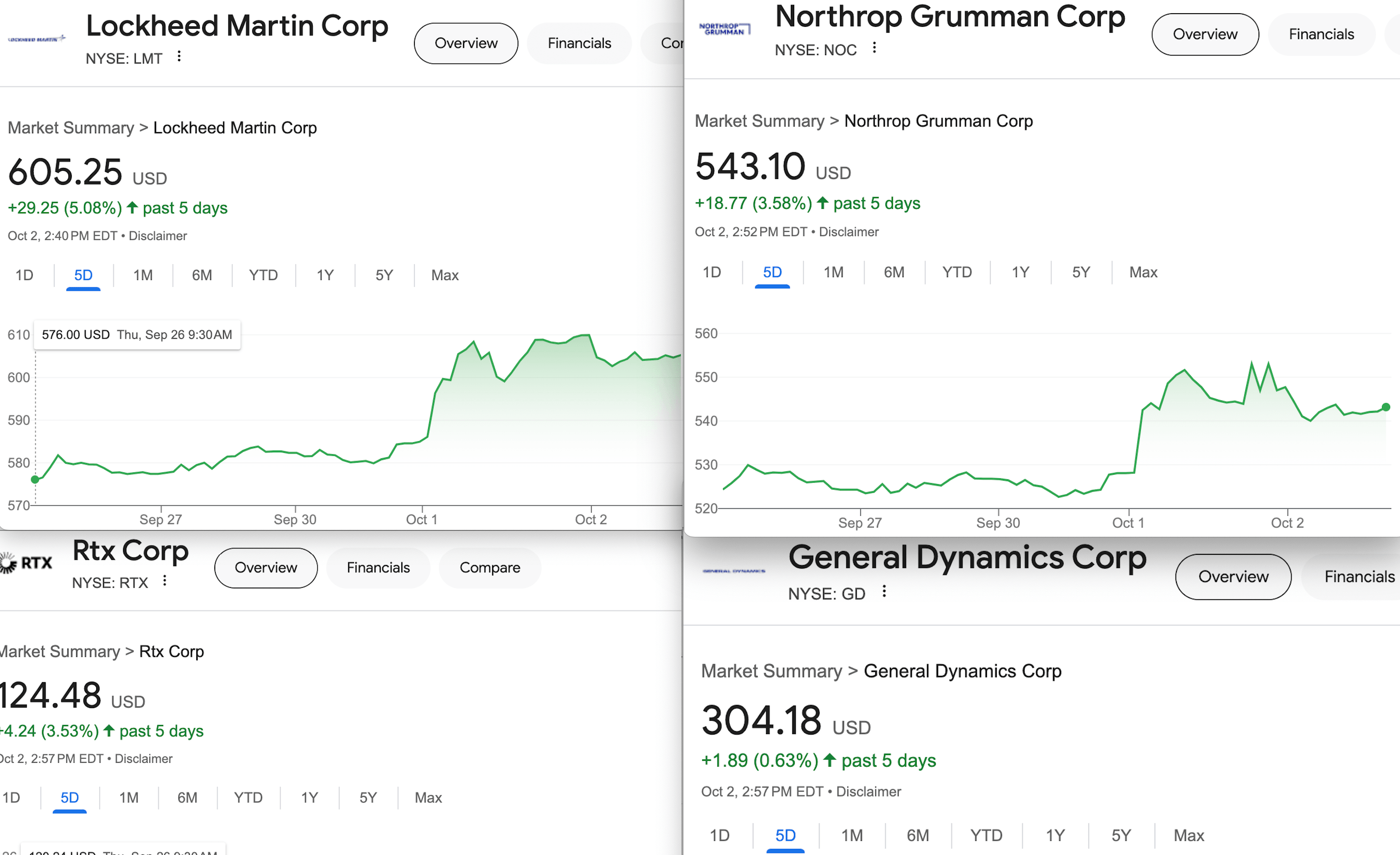Click the Northrop Grumman company logo

pos(724,29)
